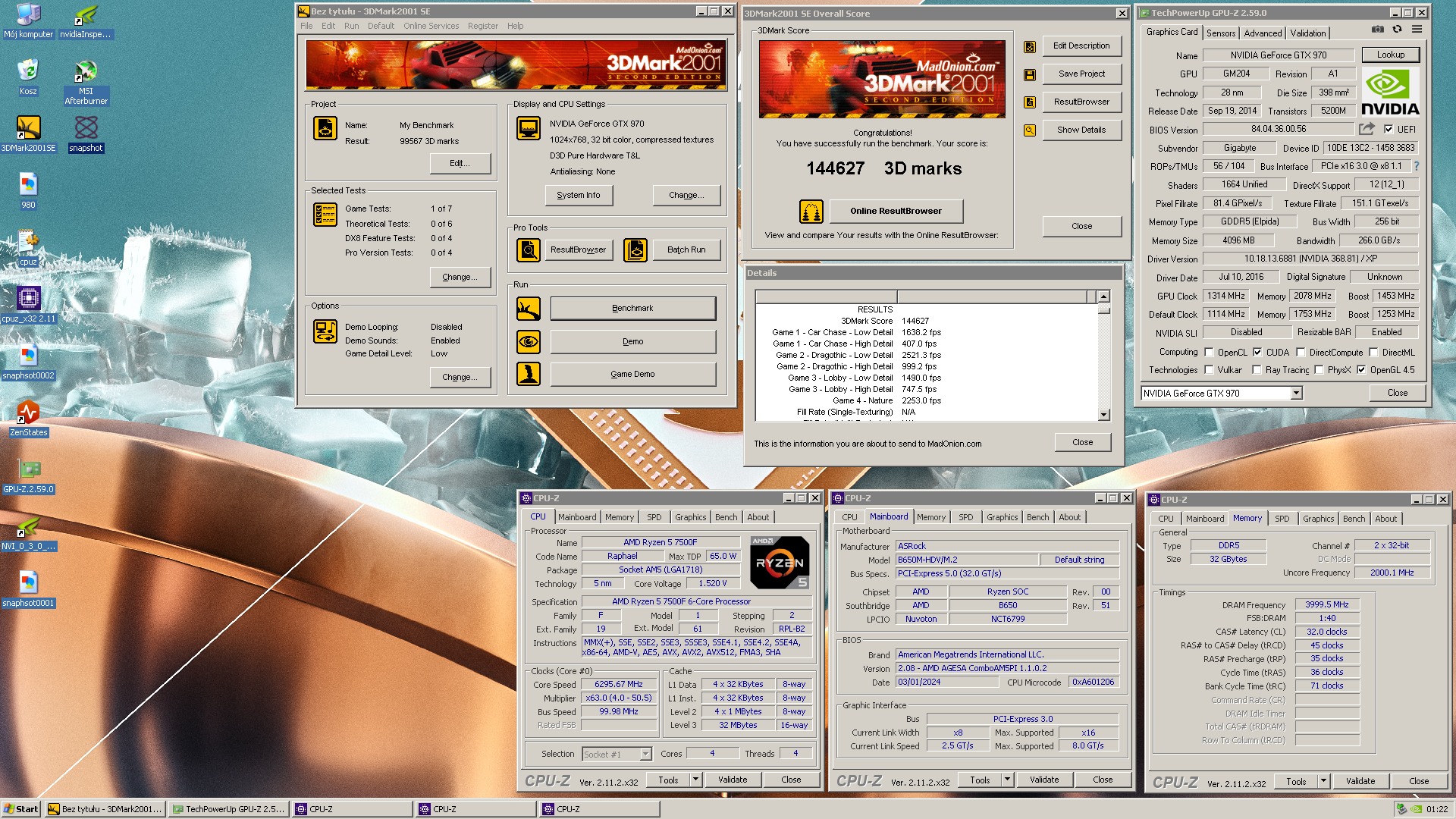Click scroll up arrow in Details results list

point(1104,297)
